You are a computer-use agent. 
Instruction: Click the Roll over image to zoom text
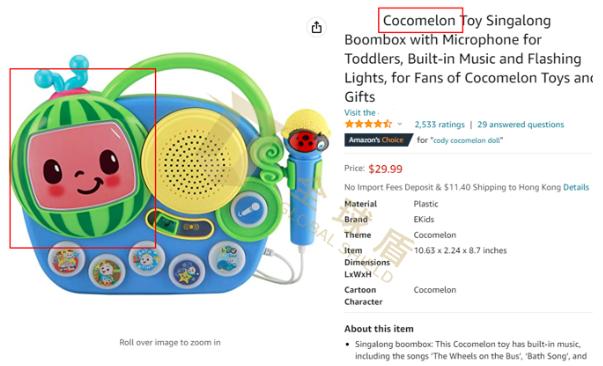[x=170, y=342]
